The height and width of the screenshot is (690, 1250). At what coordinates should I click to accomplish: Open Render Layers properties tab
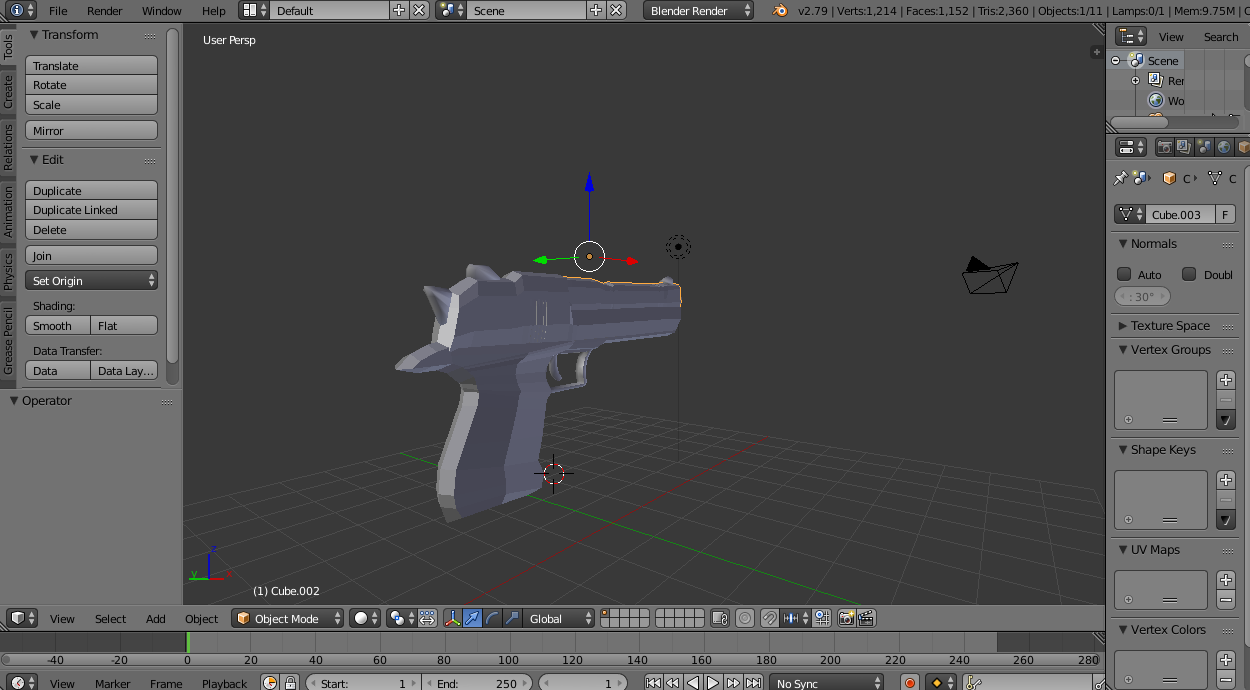click(x=1184, y=147)
